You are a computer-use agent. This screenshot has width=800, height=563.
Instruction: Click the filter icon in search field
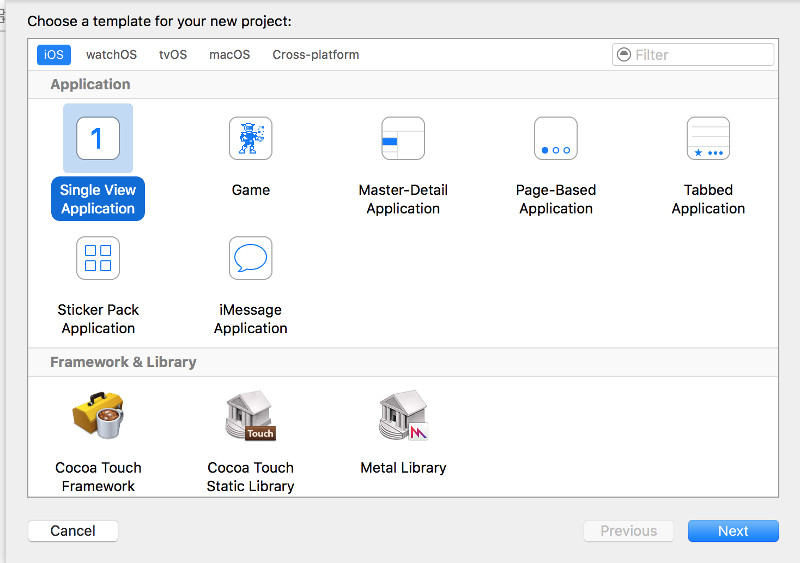coord(625,55)
